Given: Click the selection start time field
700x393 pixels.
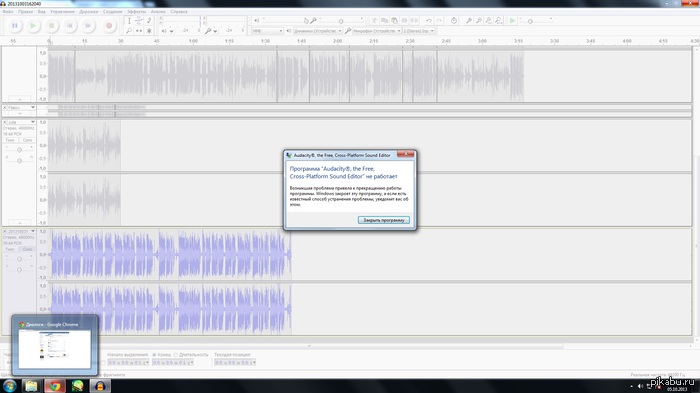Looking at the screenshot, I should [x=128, y=363].
